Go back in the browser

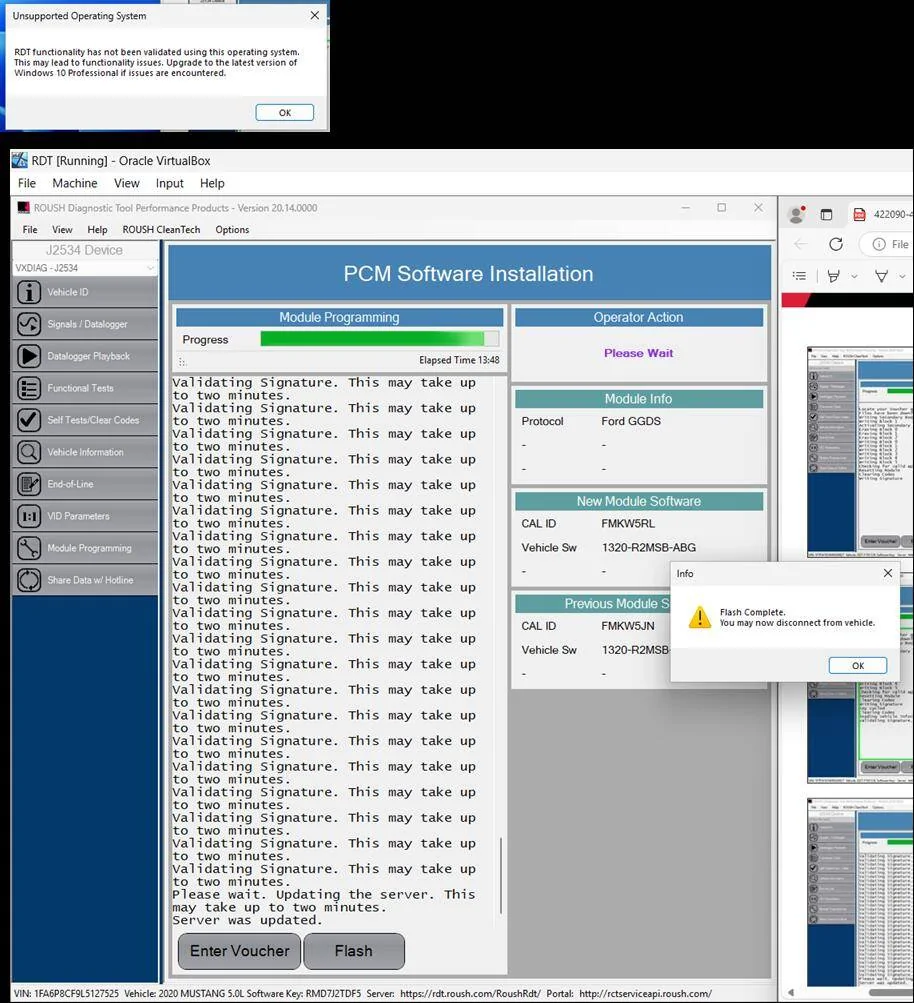pyautogui.click(x=800, y=244)
